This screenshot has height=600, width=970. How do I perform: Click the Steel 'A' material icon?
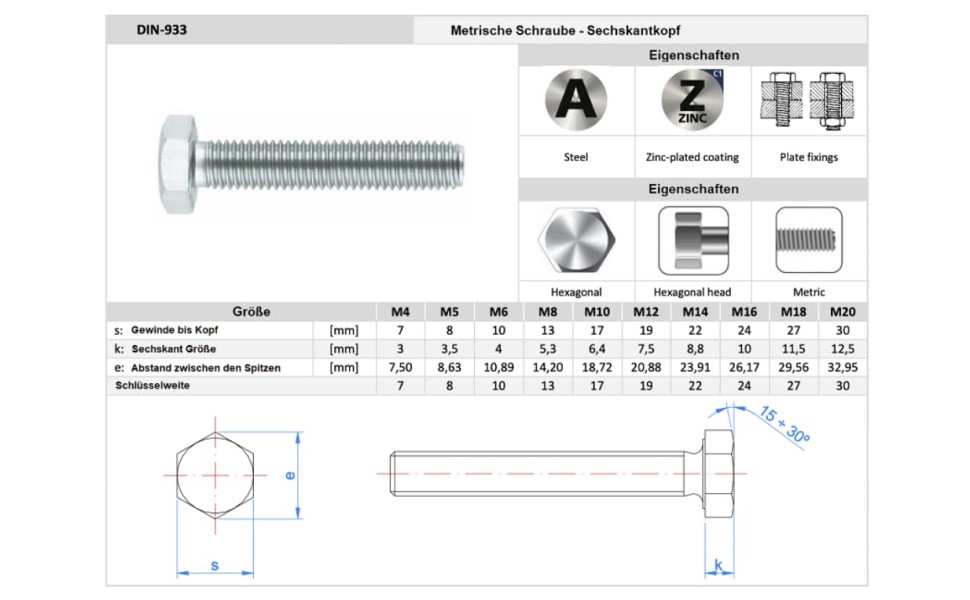point(576,102)
